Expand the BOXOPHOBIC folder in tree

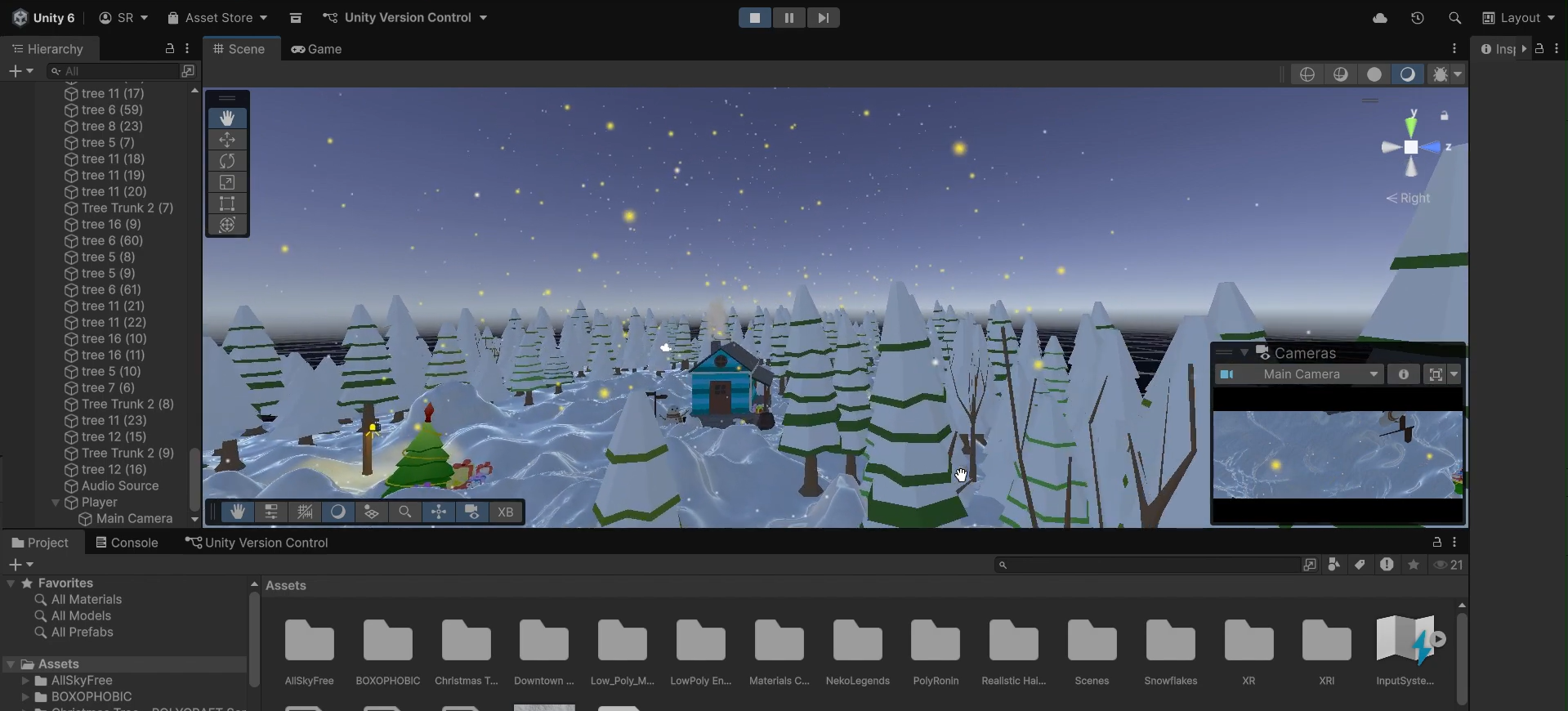(x=25, y=697)
